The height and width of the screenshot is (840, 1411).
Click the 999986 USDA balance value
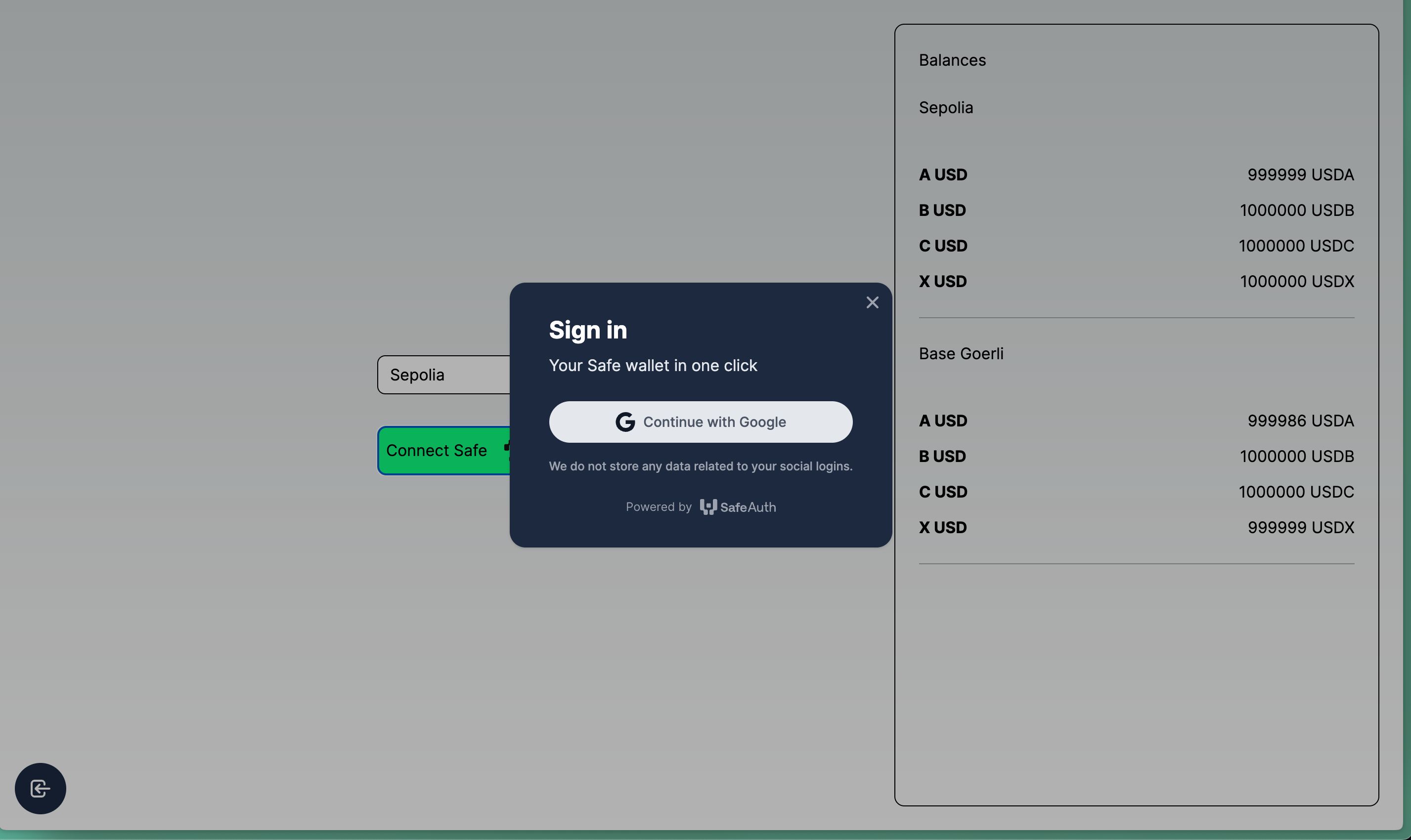pyautogui.click(x=1301, y=420)
